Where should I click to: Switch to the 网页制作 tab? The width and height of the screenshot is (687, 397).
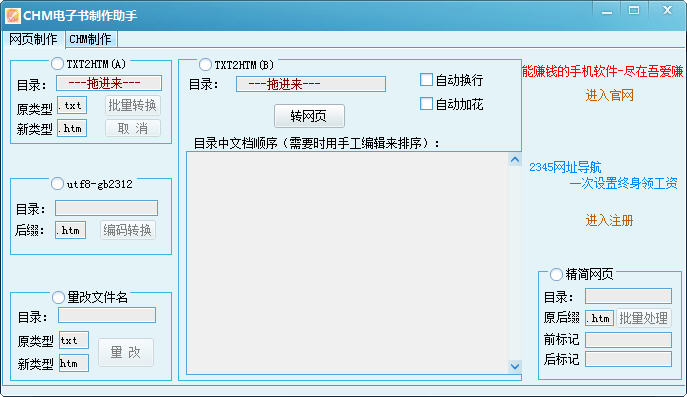coord(33,39)
